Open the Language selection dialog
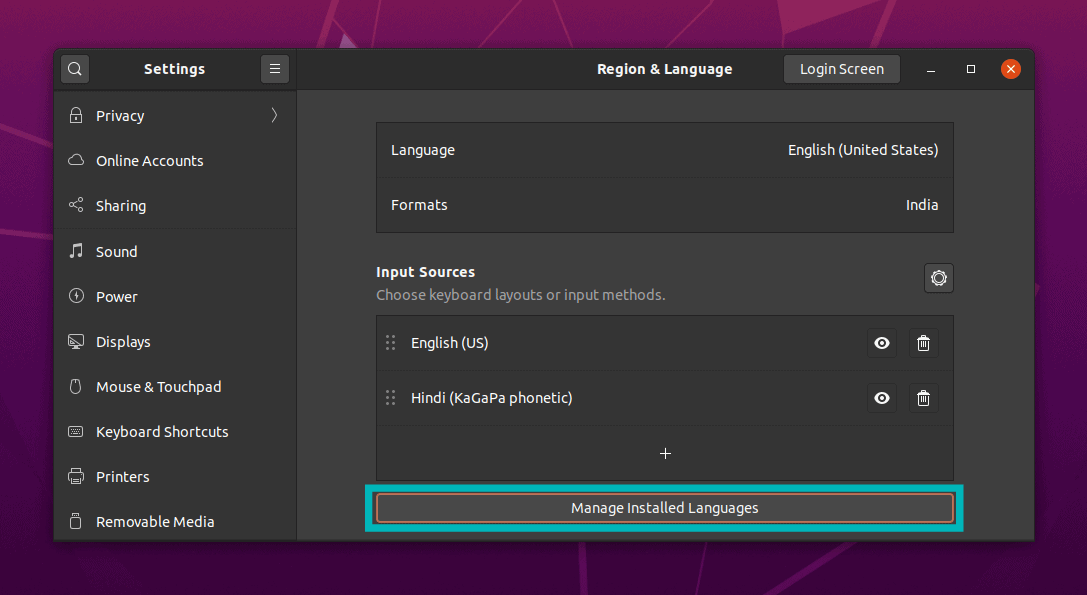Image resolution: width=1087 pixels, height=595 pixels. coord(664,149)
